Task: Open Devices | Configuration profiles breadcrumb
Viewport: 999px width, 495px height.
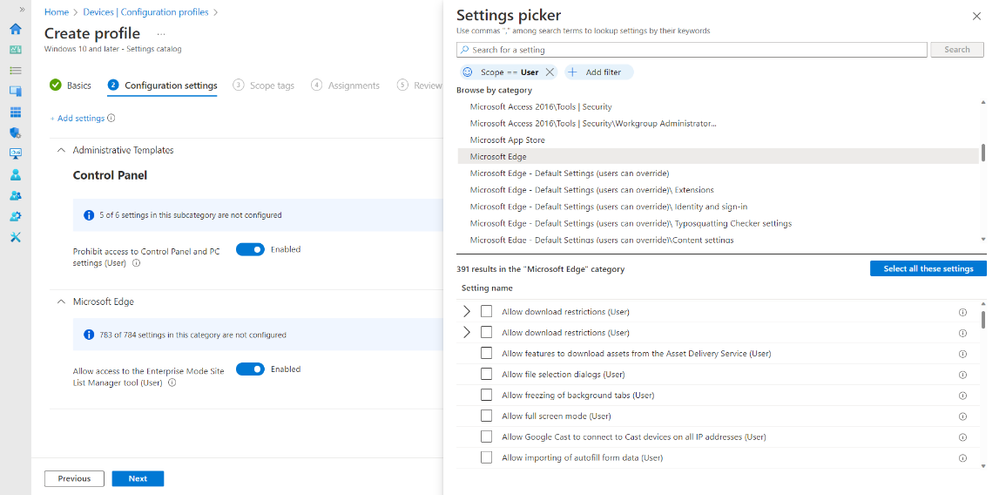Action: pyautogui.click(x=144, y=12)
